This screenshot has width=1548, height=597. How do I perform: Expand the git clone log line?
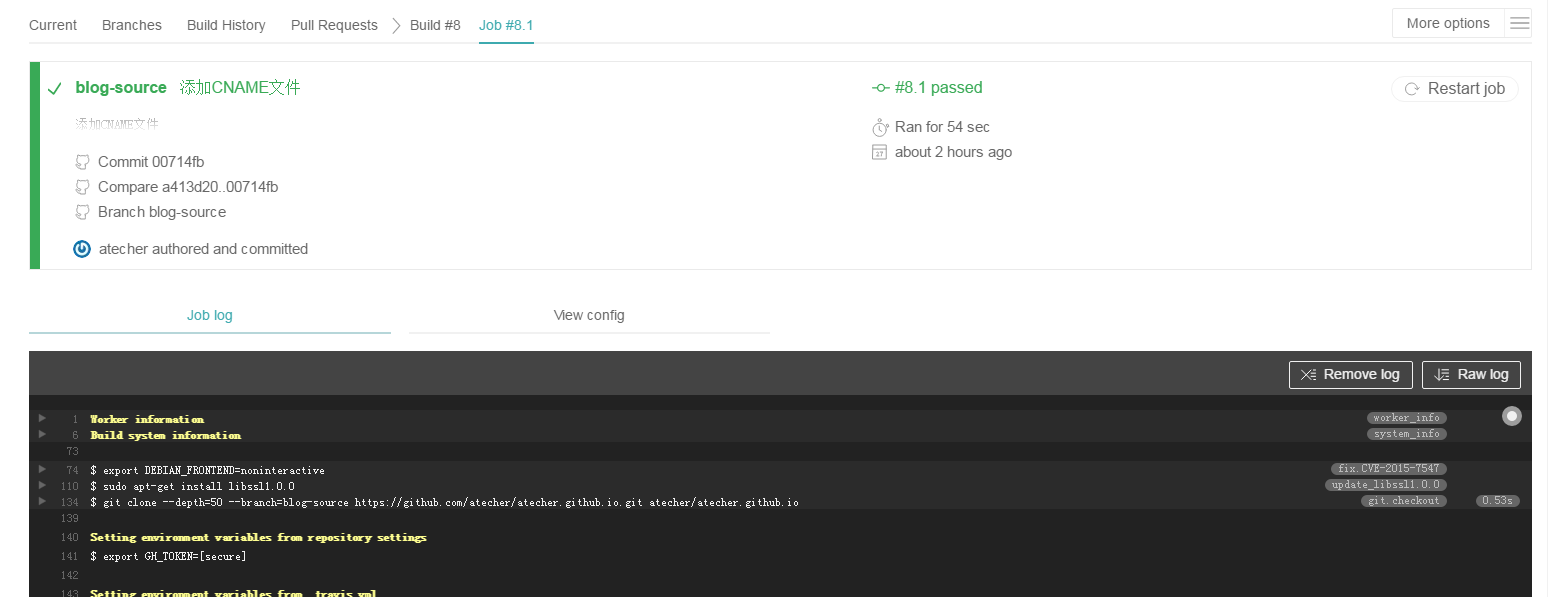coord(42,500)
